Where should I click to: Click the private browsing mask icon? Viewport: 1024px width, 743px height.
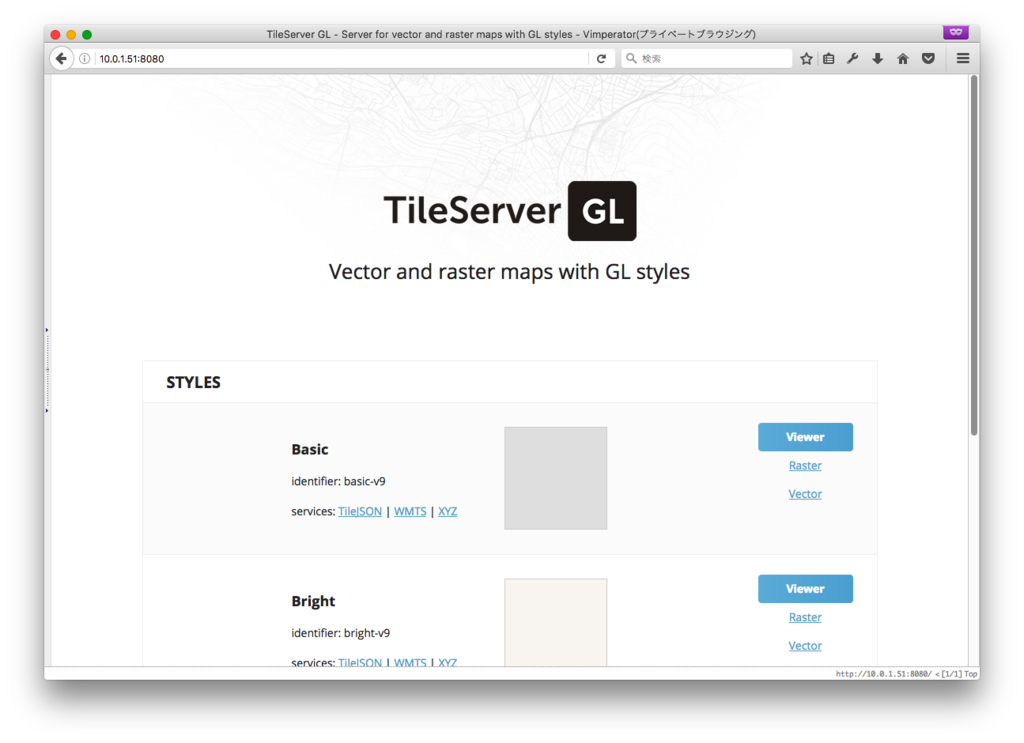tap(955, 32)
